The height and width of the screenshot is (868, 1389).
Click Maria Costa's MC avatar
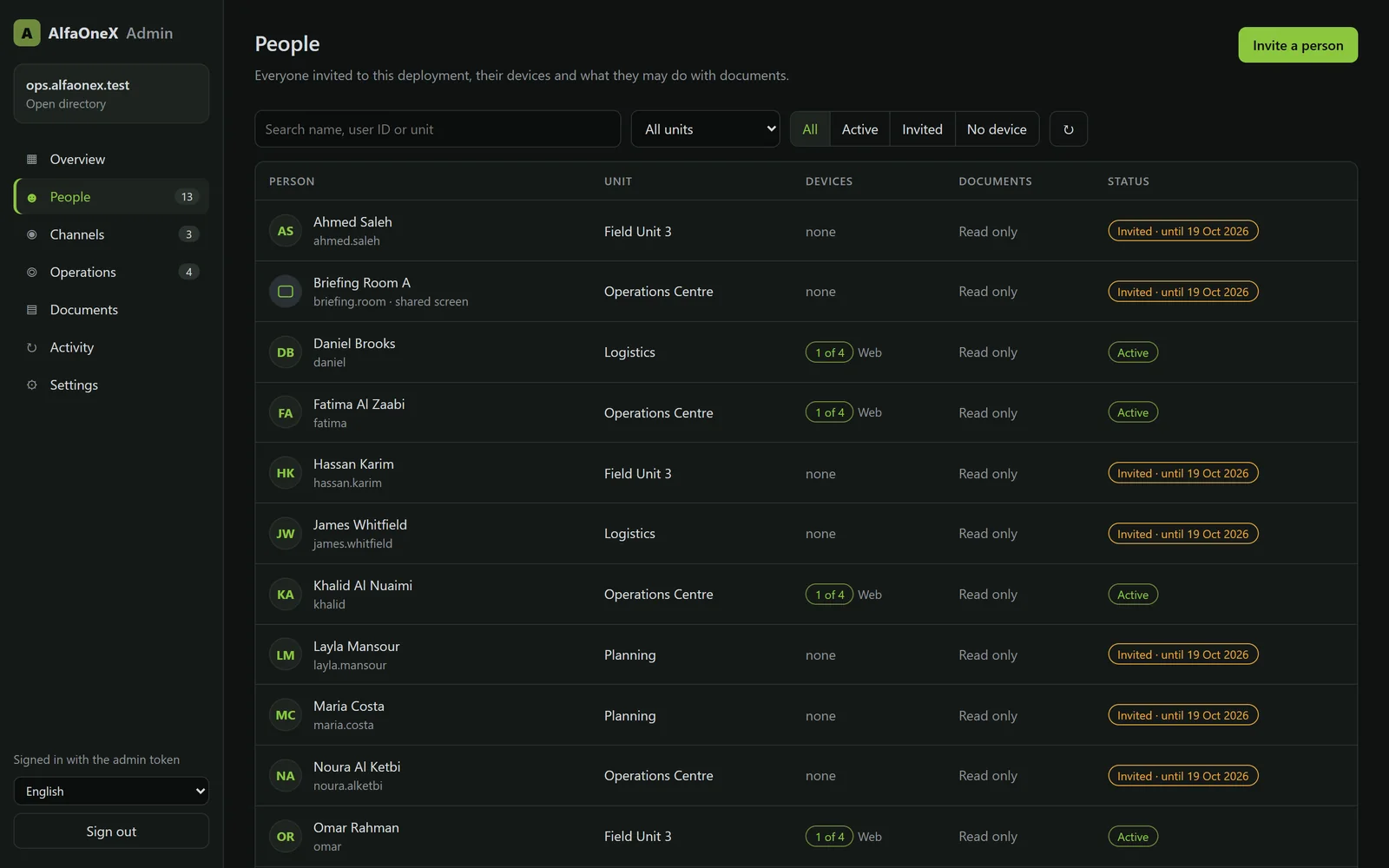coord(286,715)
